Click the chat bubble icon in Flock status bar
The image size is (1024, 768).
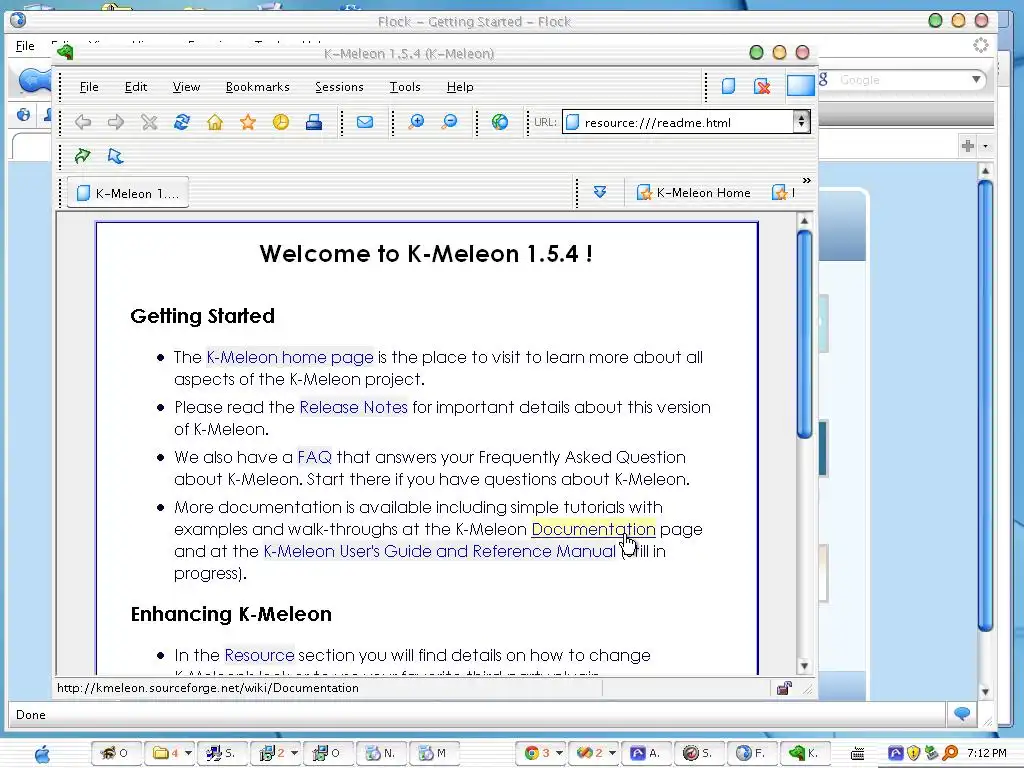(x=962, y=713)
